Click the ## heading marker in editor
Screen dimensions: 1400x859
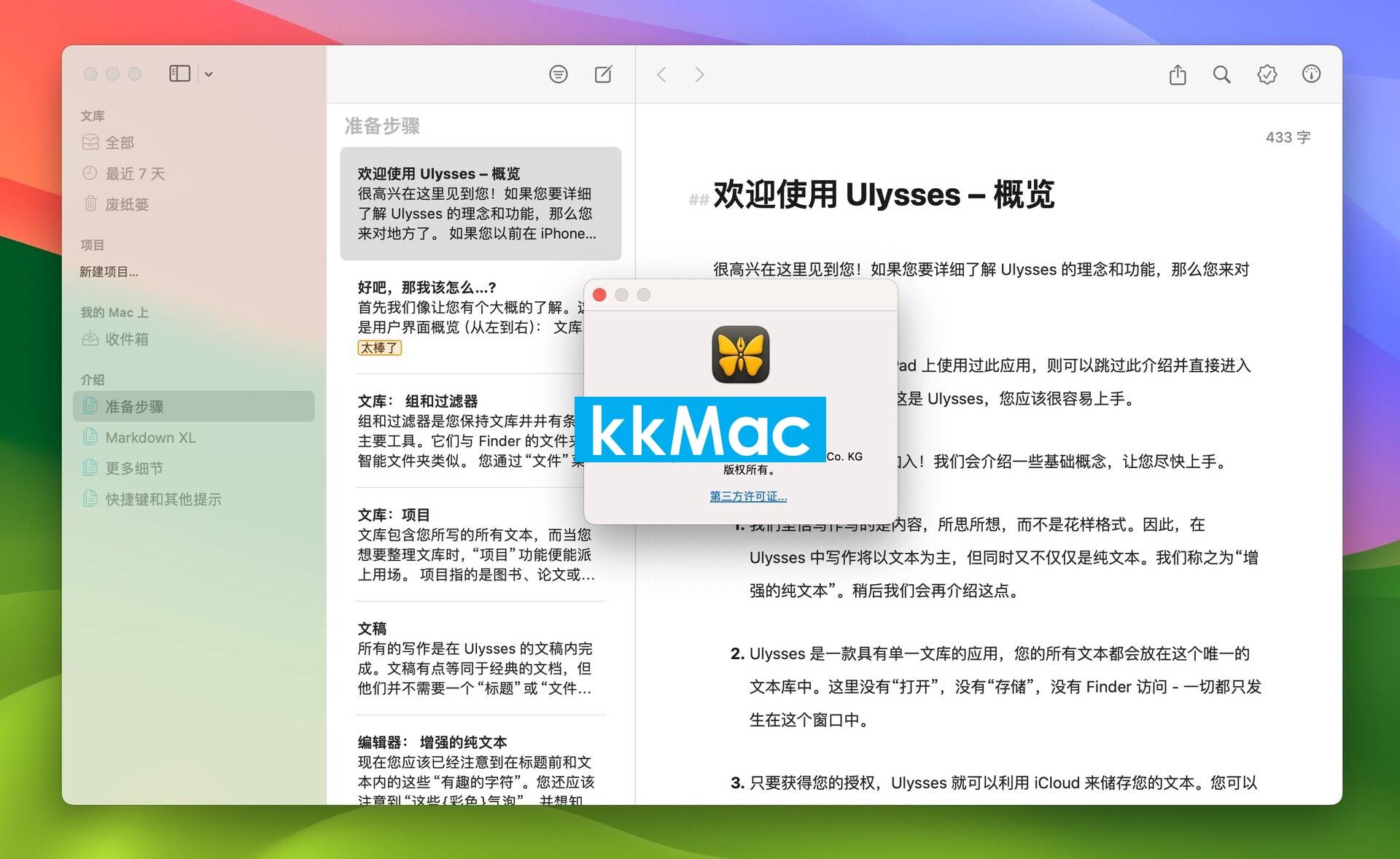coord(699,199)
